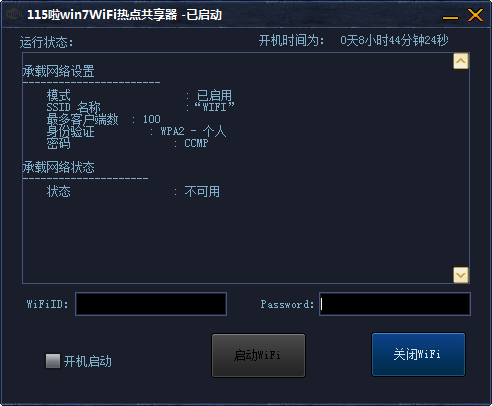
Task: Select the 承载网络设置 heading in status box
Action: 59,71
